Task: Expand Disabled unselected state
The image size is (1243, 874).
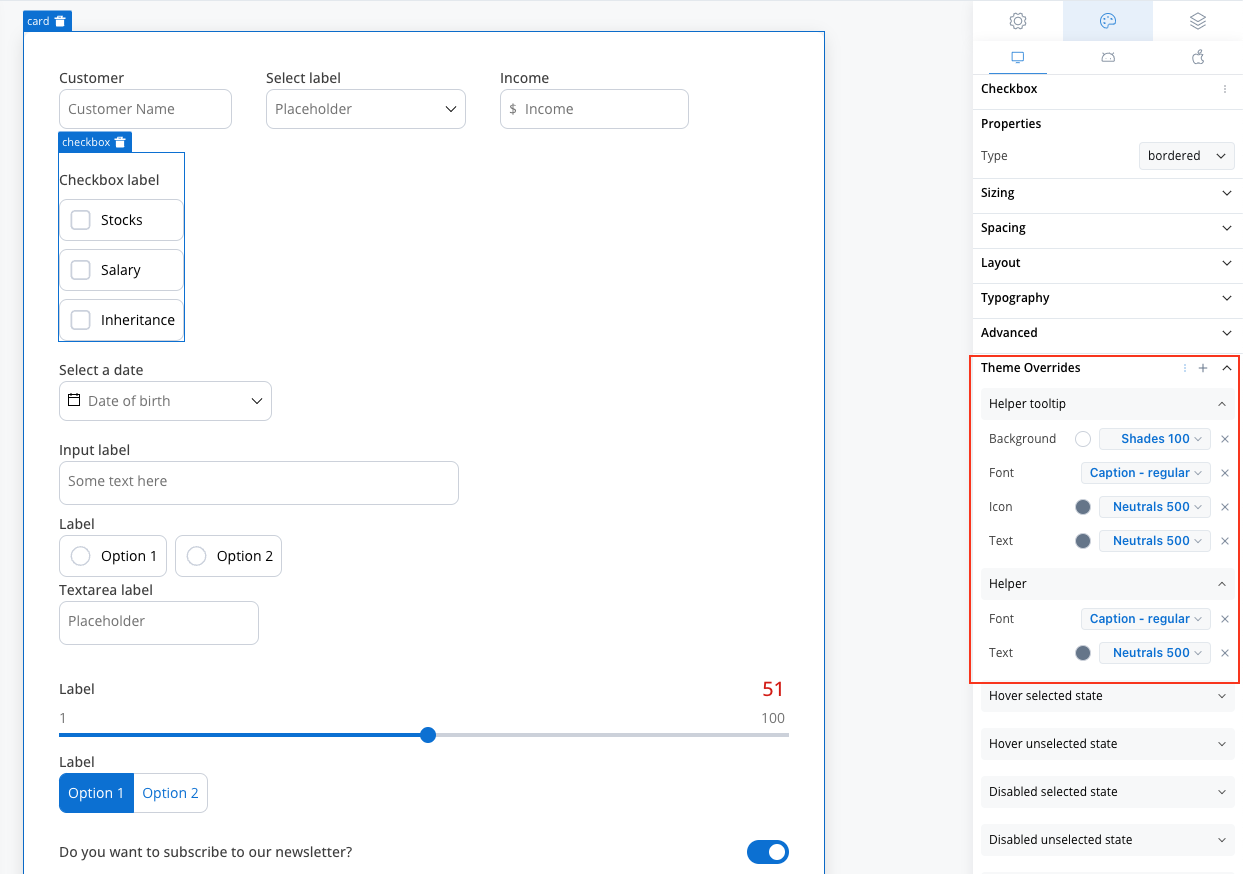Action: 1108,840
